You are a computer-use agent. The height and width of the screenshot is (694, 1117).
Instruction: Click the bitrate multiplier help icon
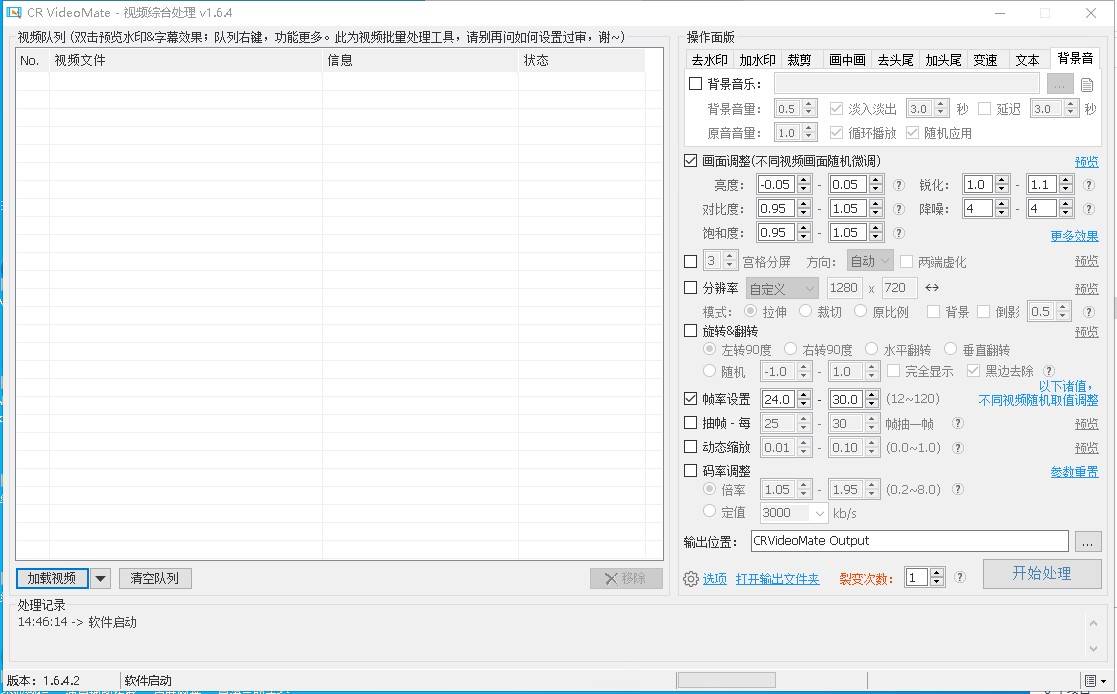tap(958, 490)
